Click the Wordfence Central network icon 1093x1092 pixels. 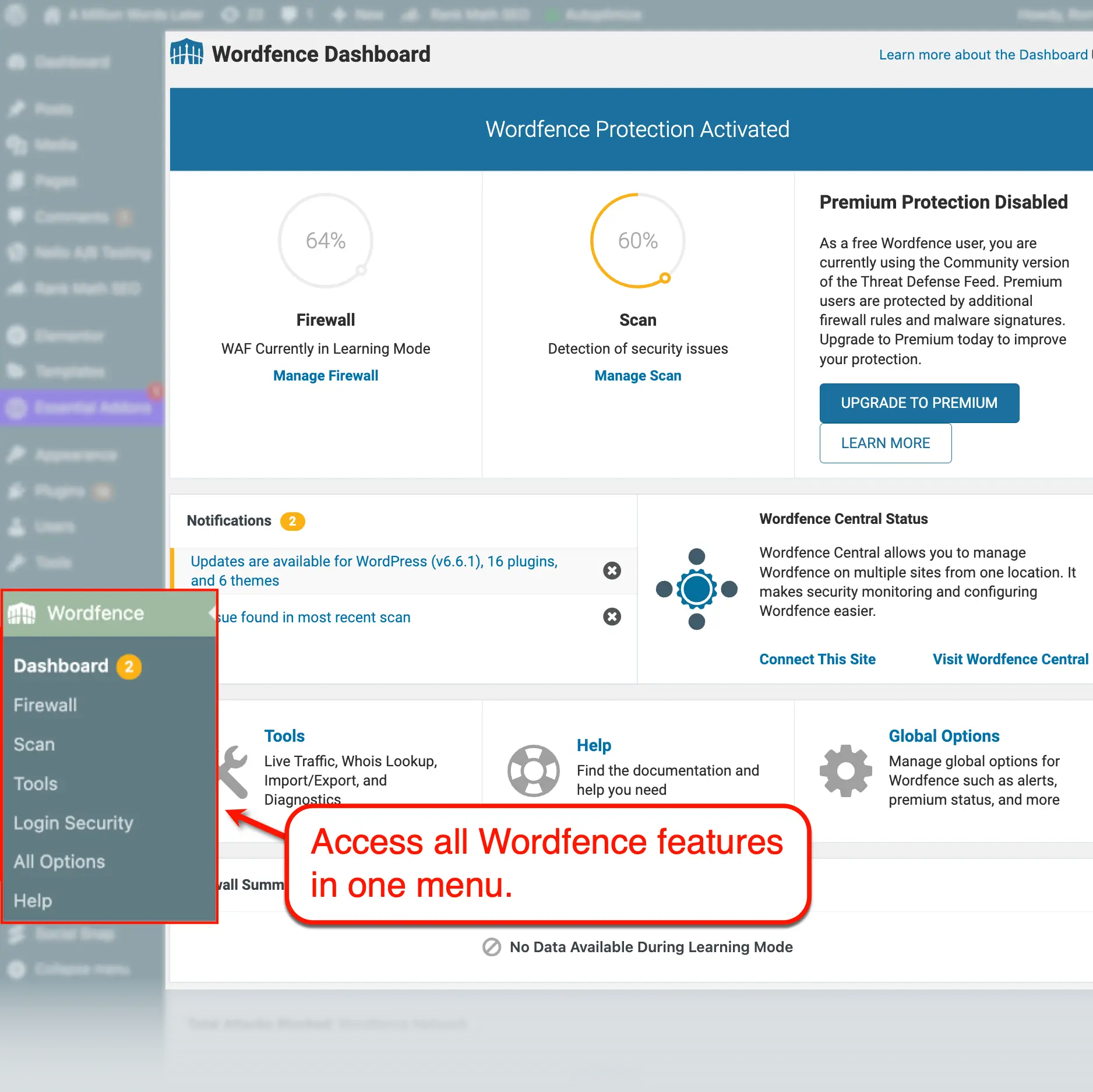pyautogui.click(x=697, y=589)
